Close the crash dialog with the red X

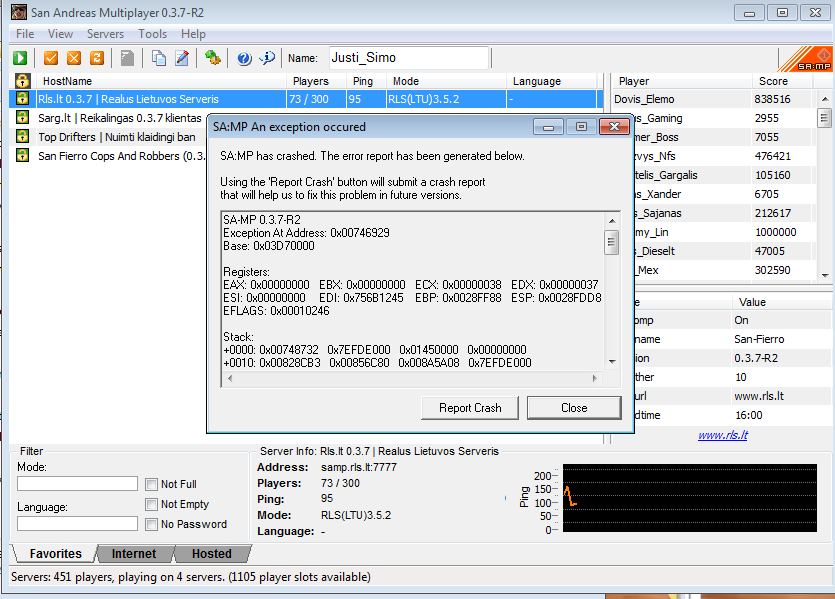[614, 127]
